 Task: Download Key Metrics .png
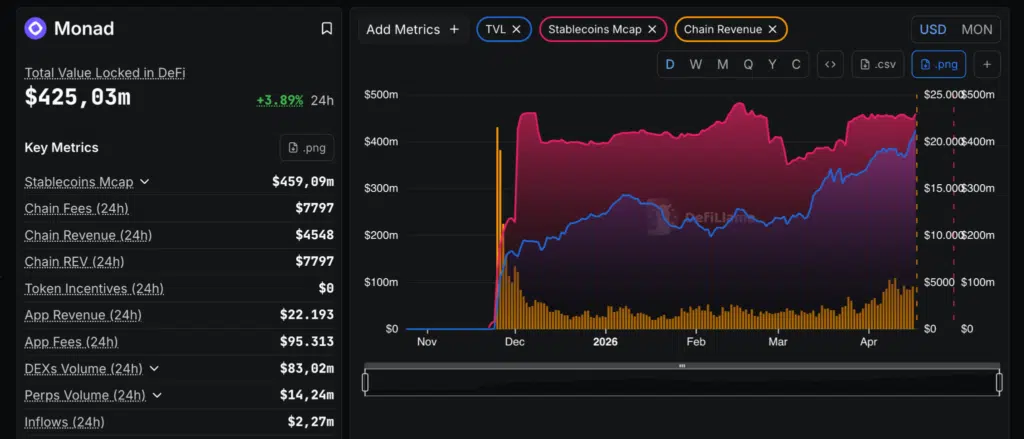point(306,148)
